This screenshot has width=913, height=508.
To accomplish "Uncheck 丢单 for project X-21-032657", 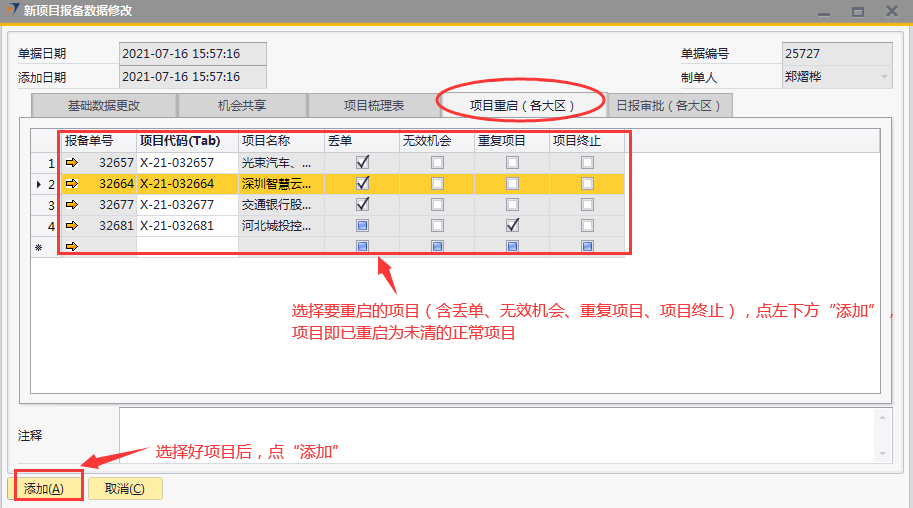I will (362, 162).
